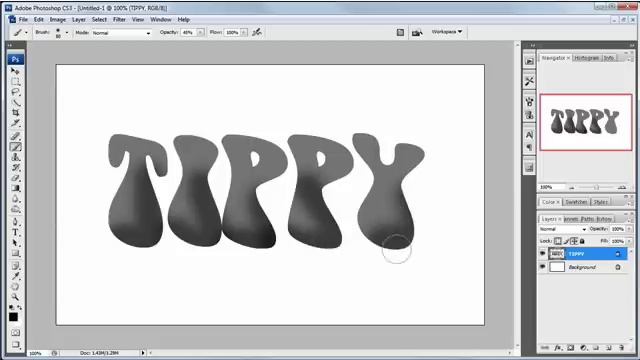Add a layer mask
This screenshot has width=640, height=360.
pyautogui.click(x=571, y=348)
